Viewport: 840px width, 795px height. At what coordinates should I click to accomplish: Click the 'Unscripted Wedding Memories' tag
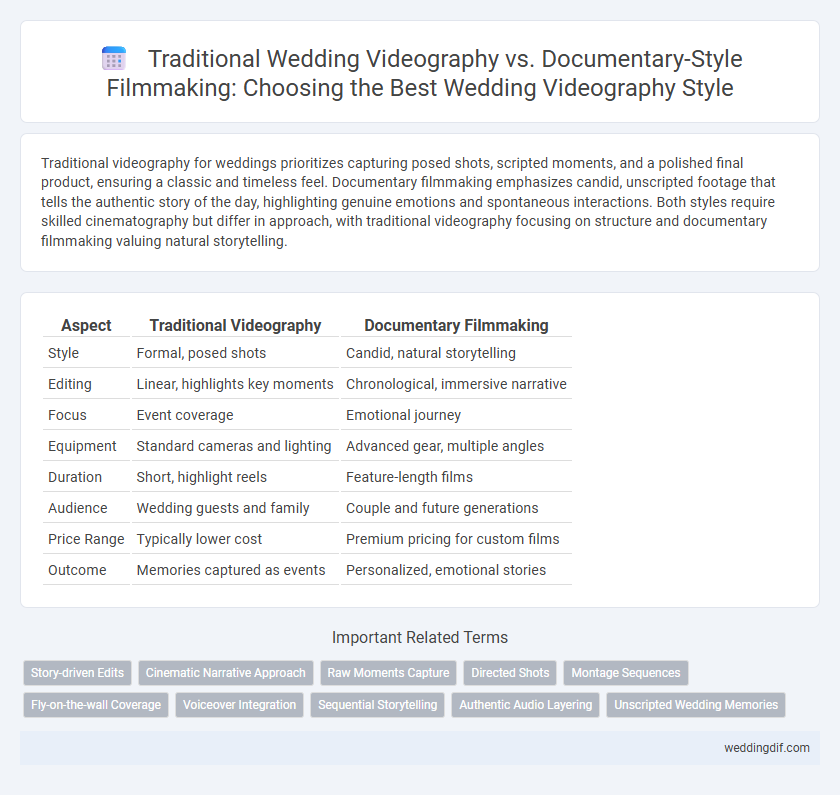(696, 705)
